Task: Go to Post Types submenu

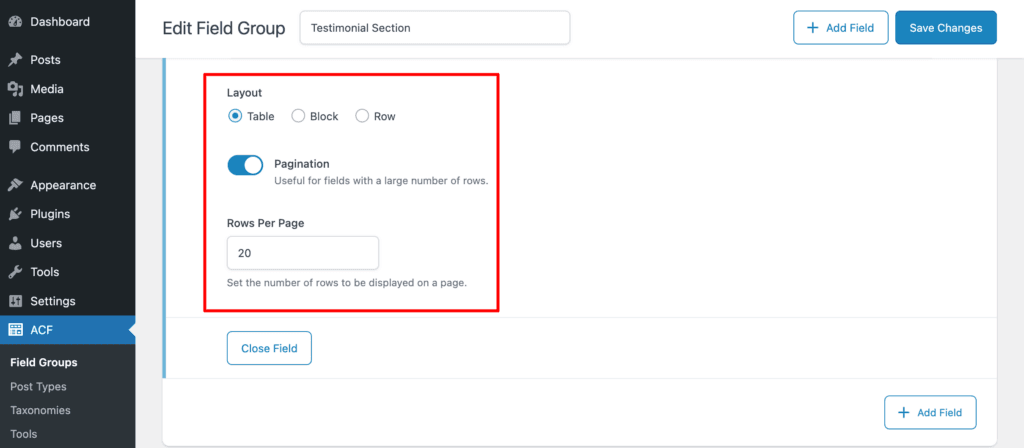Action: pos(39,387)
